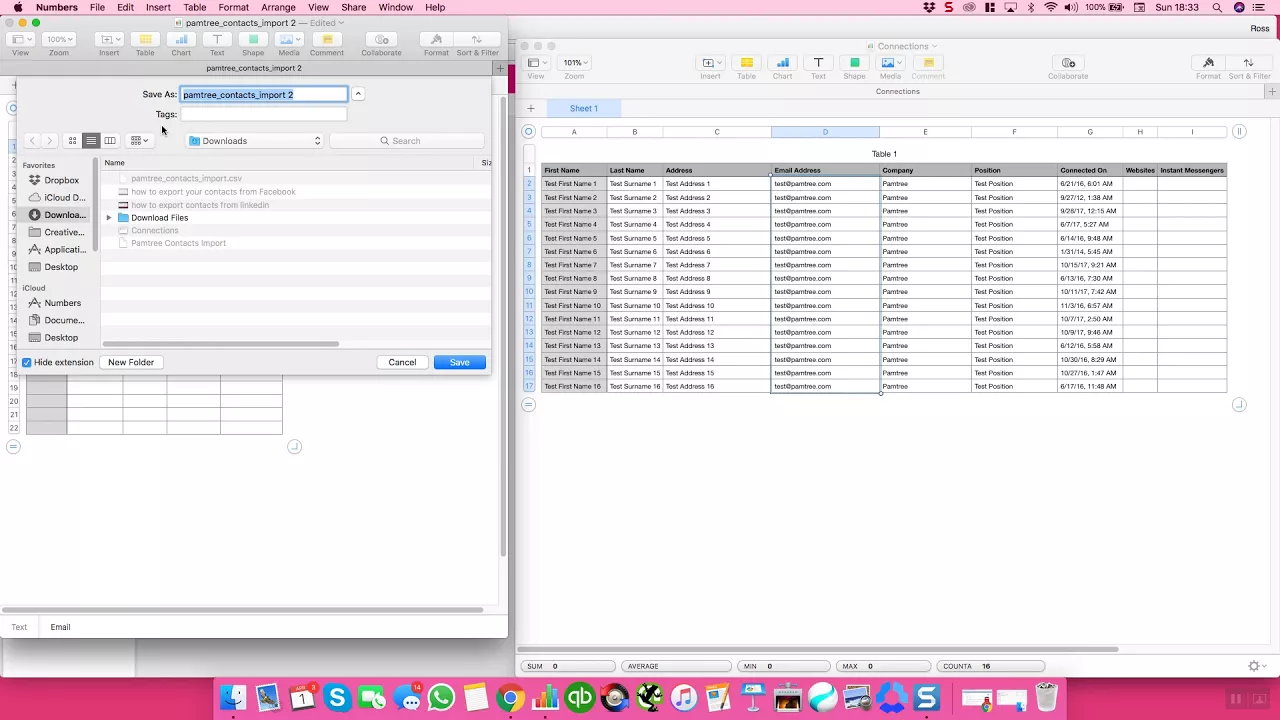The height and width of the screenshot is (720, 1280).
Task: Click New Folder button
Action: pos(131,362)
